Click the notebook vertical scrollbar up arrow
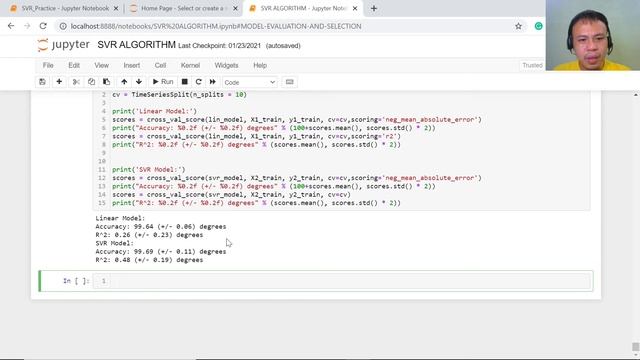 pyautogui.click(x=636, y=95)
